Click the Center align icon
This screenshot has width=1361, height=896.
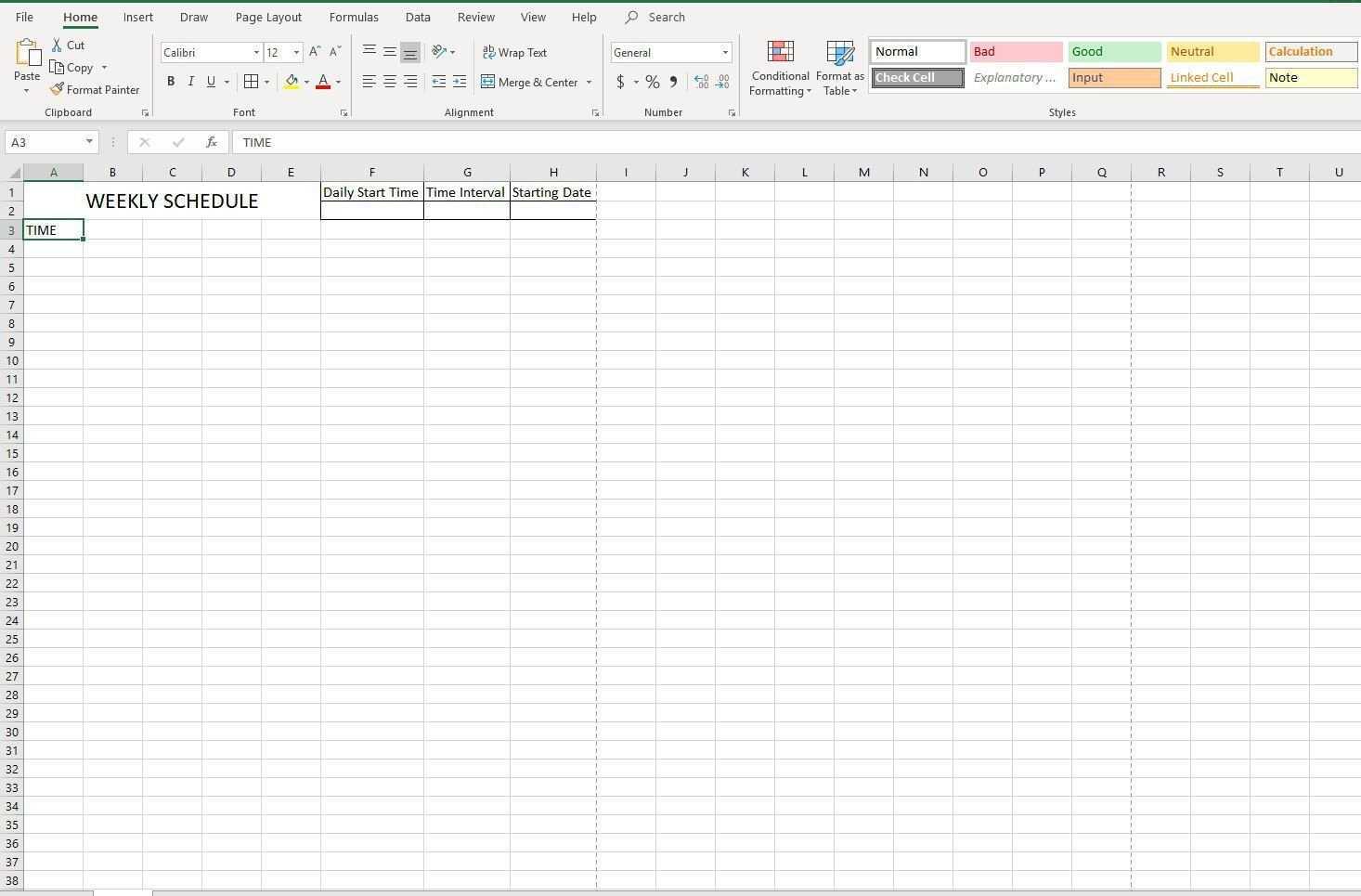coord(390,83)
